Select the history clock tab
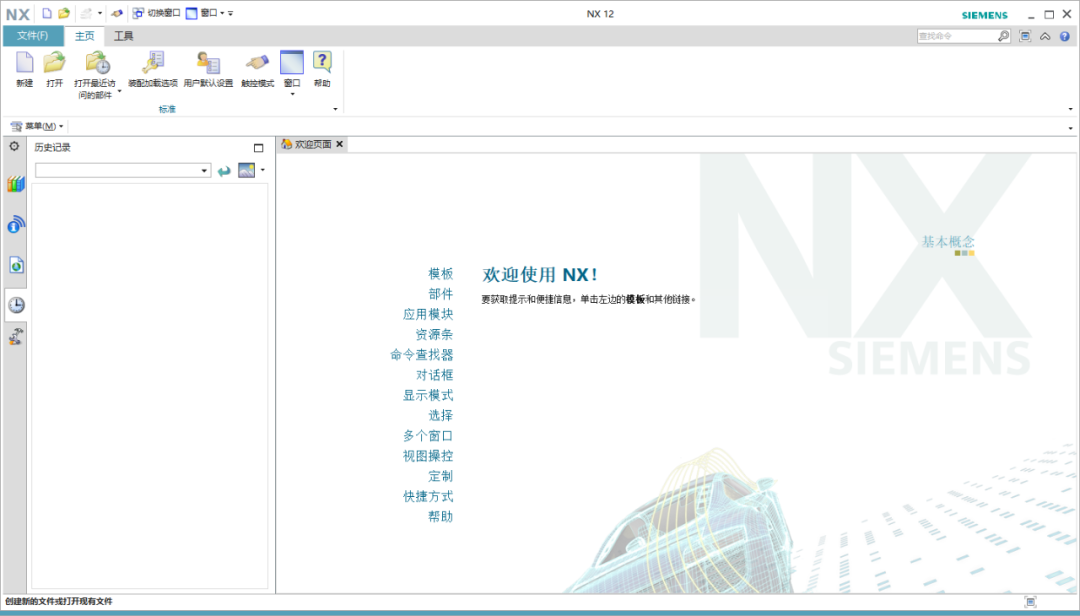1080x616 pixels. click(16, 305)
